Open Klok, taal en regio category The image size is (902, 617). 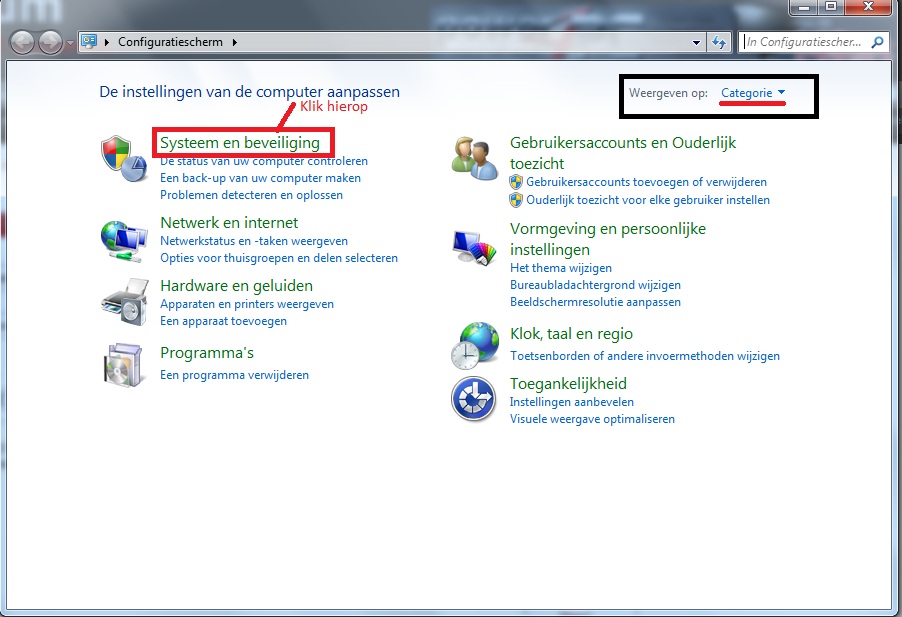pyautogui.click(x=571, y=334)
